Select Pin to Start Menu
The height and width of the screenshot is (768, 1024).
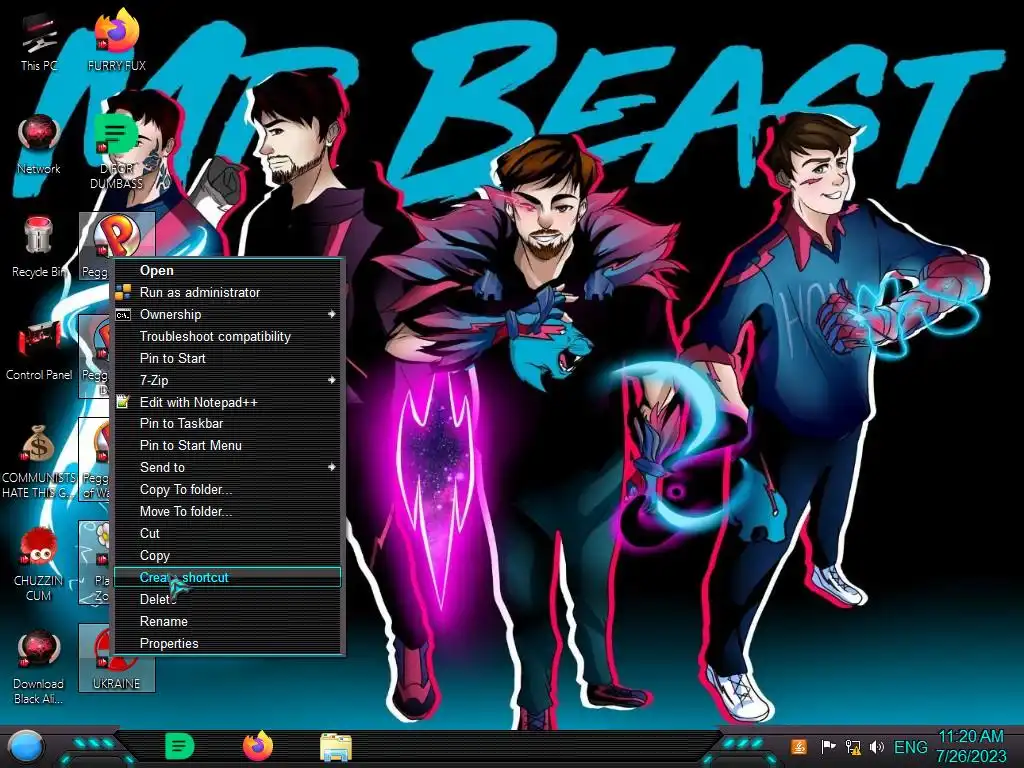(x=228, y=445)
